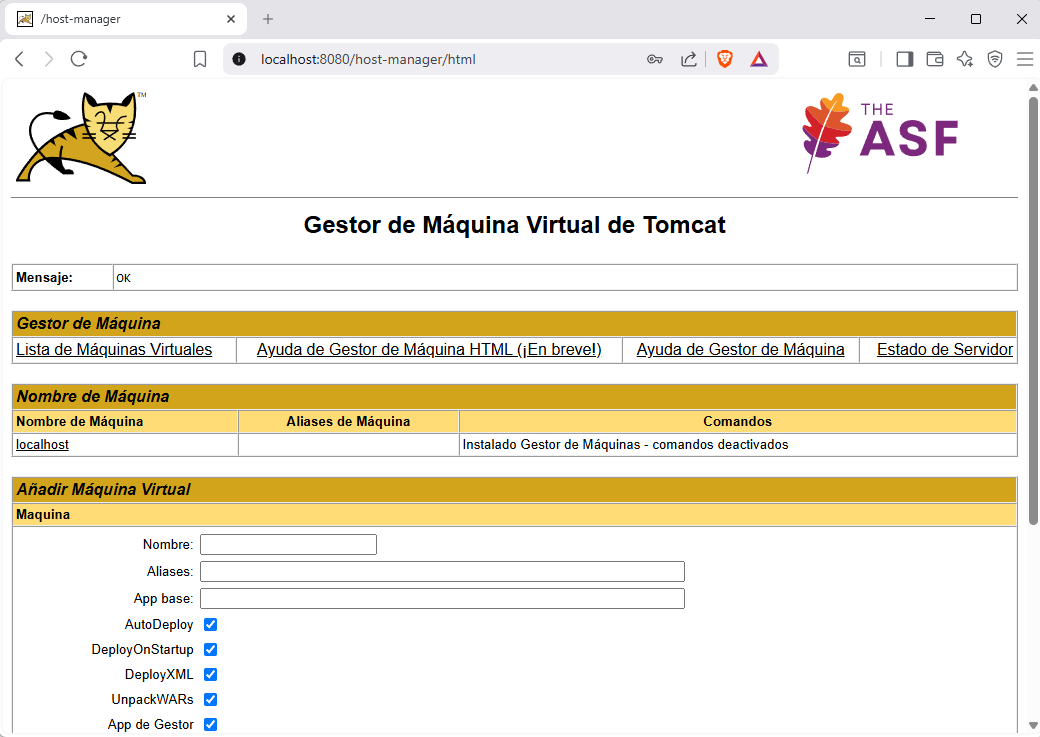This screenshot has height=737, width=1040.
Task: Open Brave Rewards triangle icon
Action: 759,59
